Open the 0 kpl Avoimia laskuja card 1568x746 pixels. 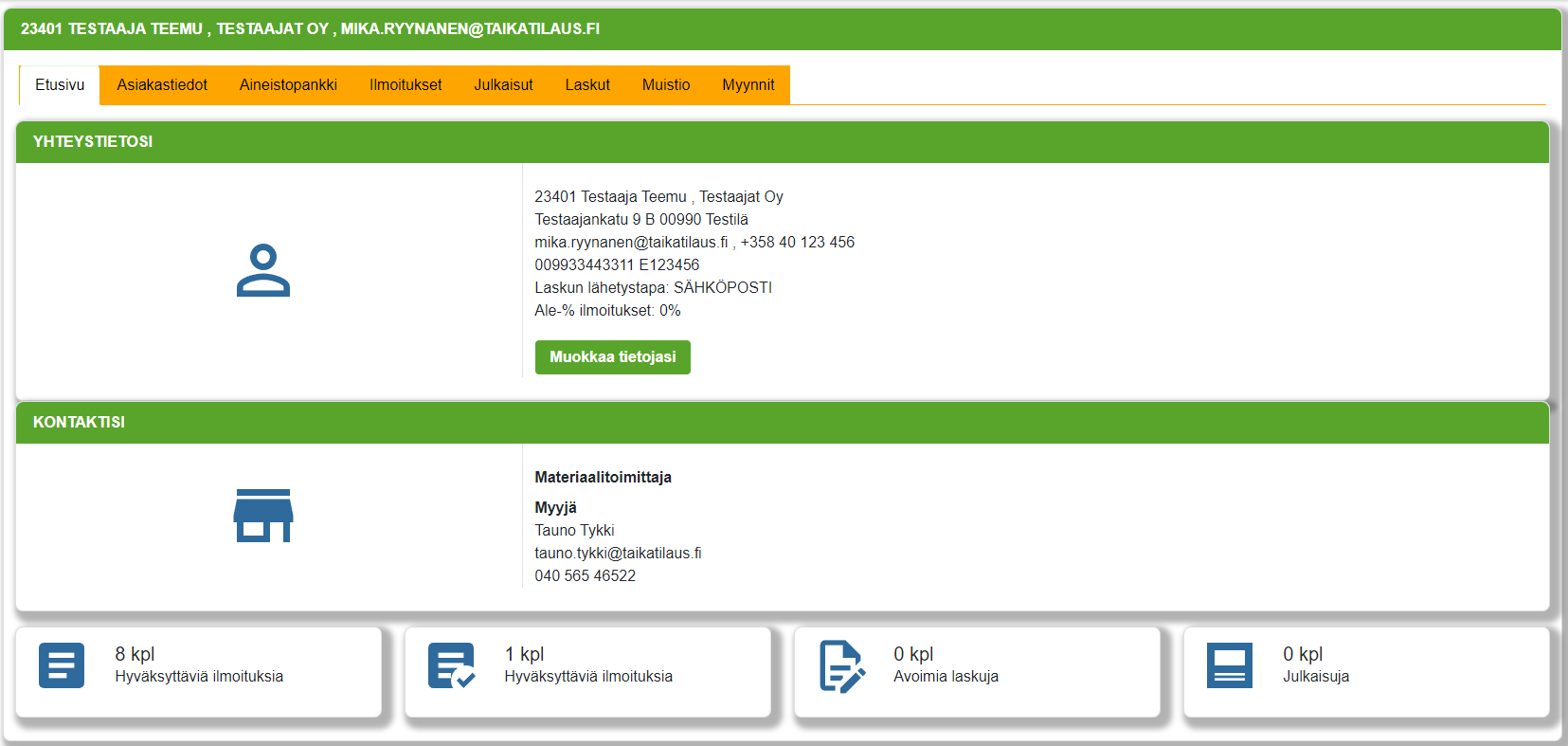978,672
